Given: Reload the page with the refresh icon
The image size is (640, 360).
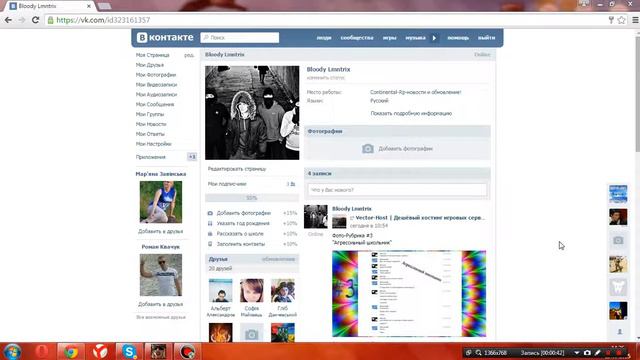Looking at the screenshot, I should tap(36, 20).
